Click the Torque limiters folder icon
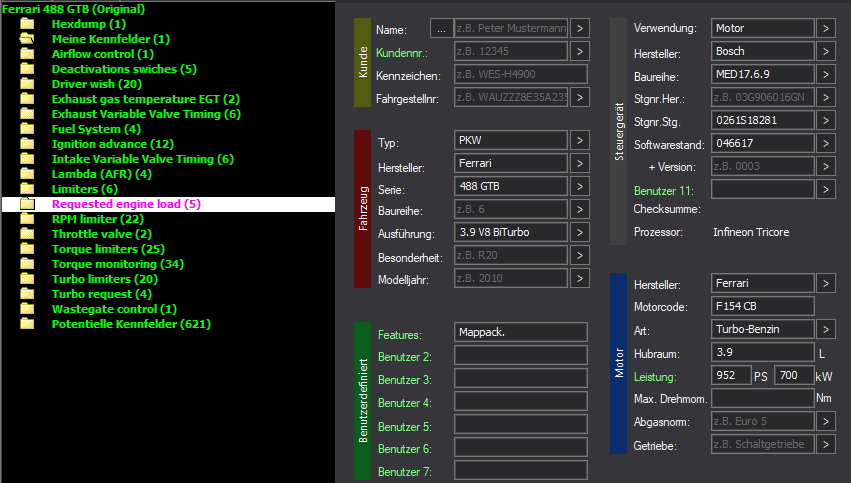 pos(27,249)
